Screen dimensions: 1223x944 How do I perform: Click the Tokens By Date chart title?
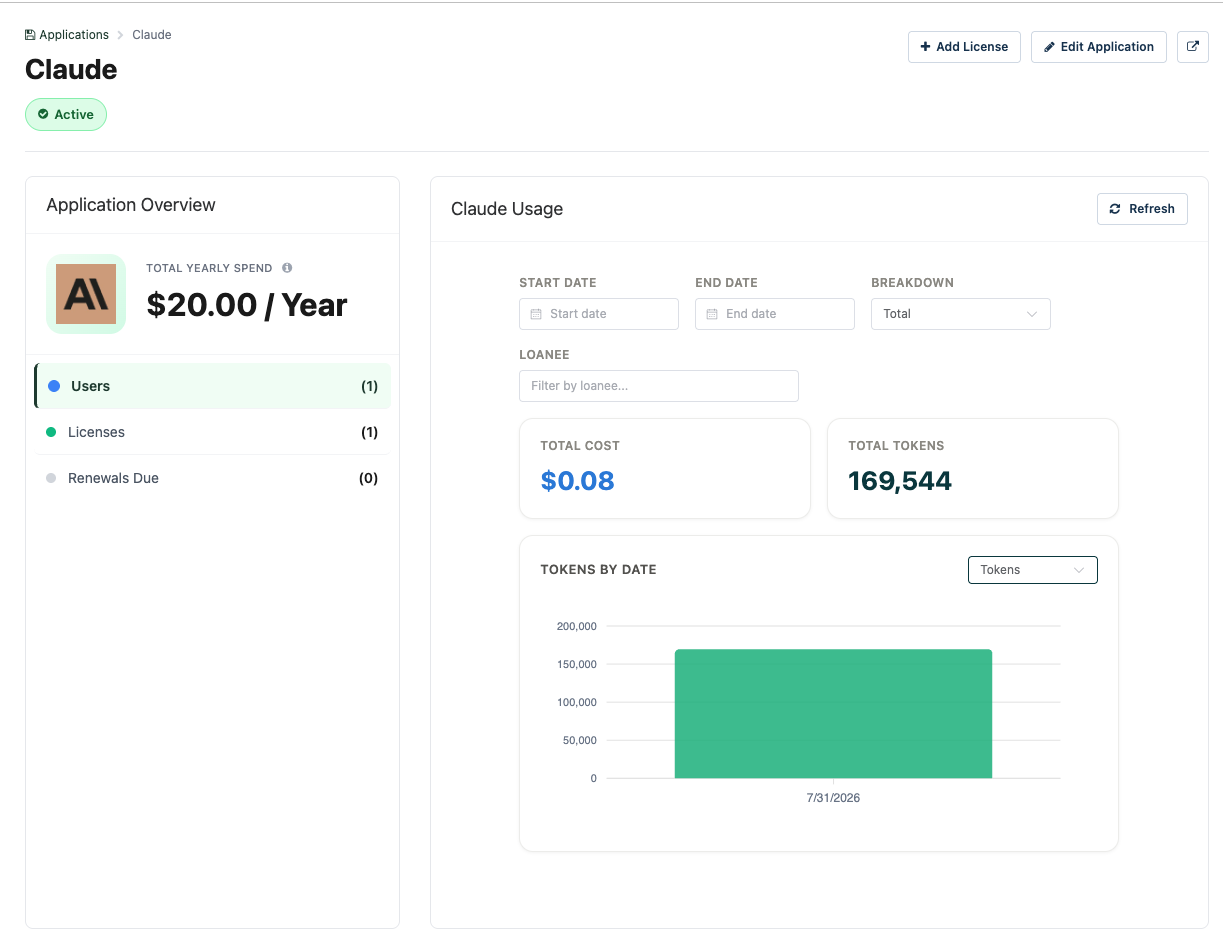(598, 570)
